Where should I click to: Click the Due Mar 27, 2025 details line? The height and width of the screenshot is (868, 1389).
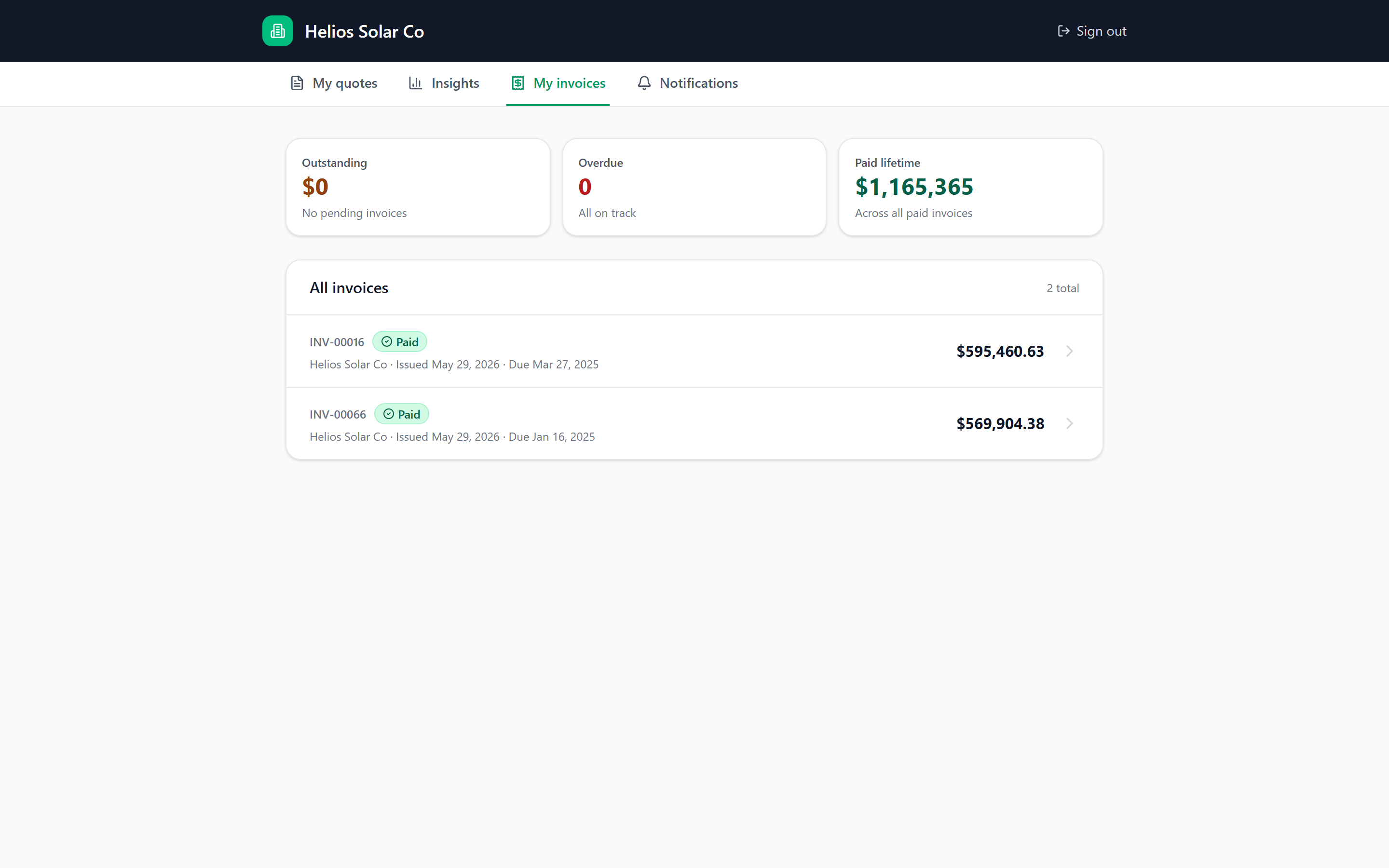(454, 365)
